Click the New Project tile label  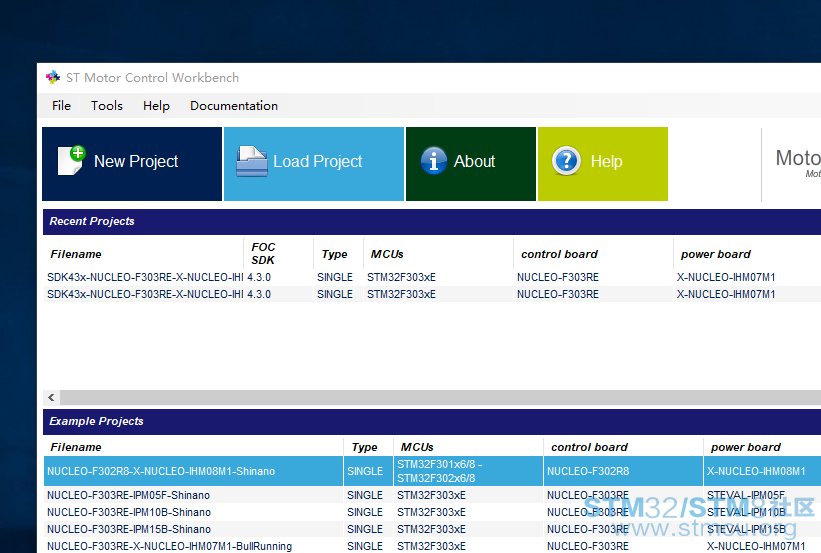coord(136,161)
